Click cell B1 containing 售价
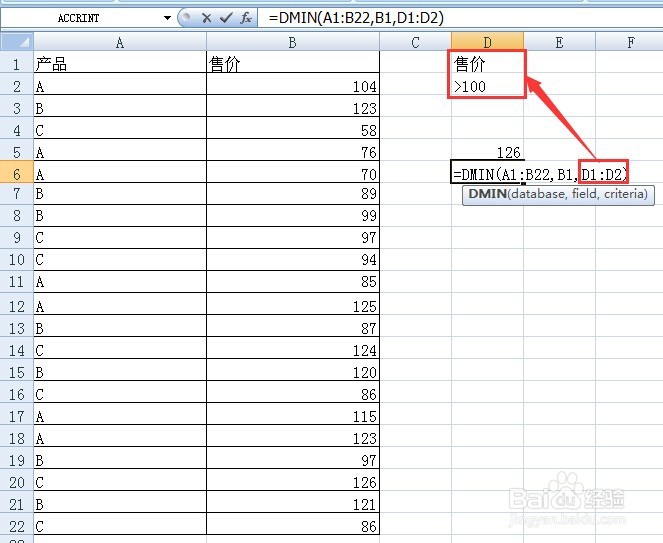This screenshot has height=543, width=663. coord(293,63)
